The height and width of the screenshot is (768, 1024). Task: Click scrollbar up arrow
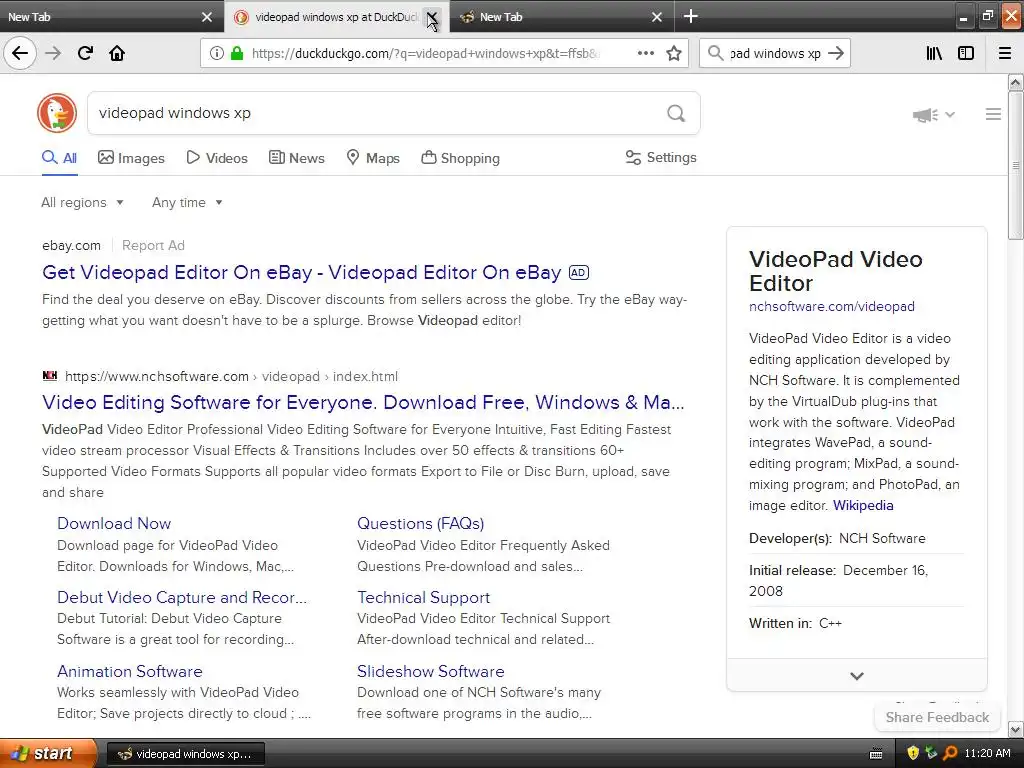click(x=1015, y=82)
